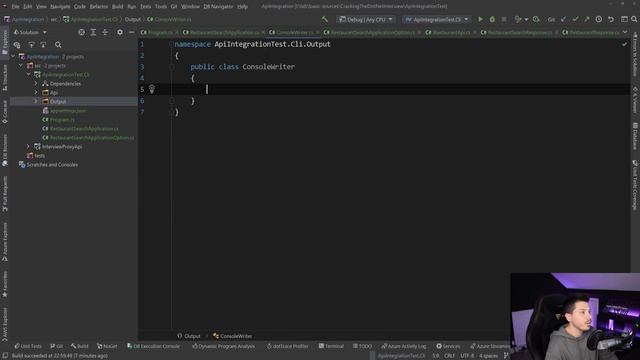Open Solution view selector dropdown
Viewport: 640px width, 360px height.
pyautogui.click(x=30, y=32)
